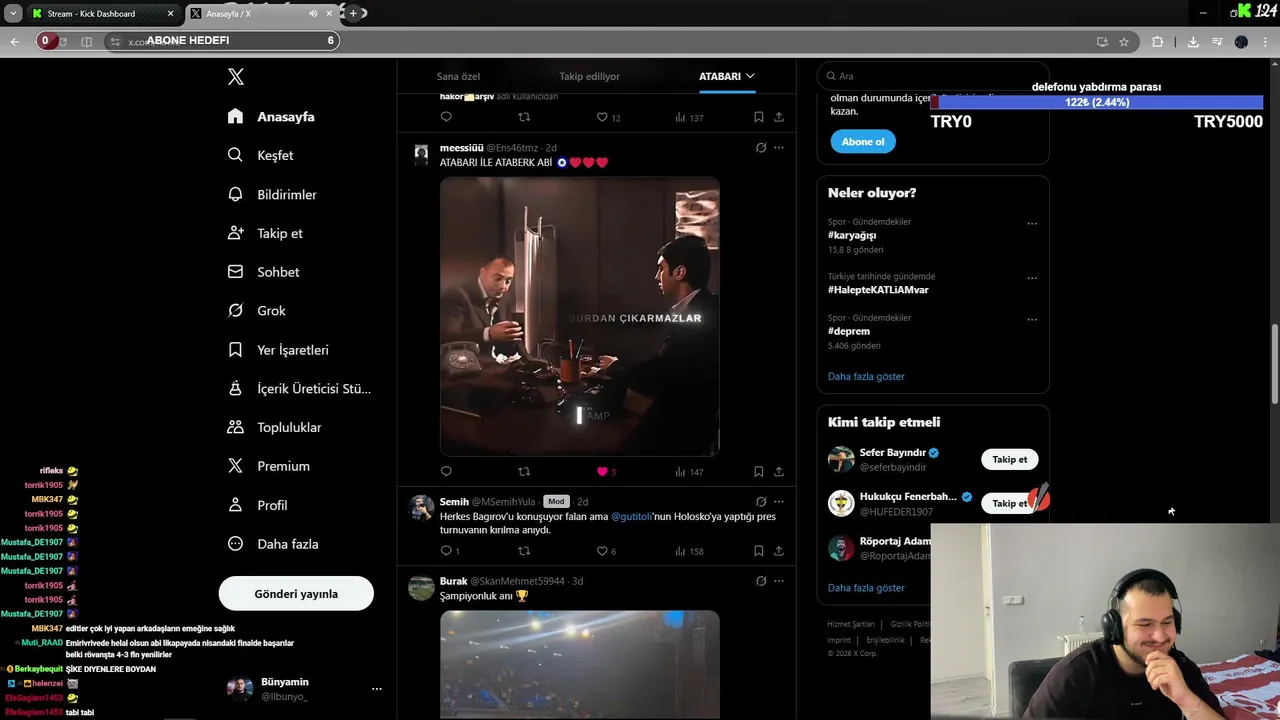Screen dimensions: 1280x720
Task: Share the post with 137 views
Action: (x=779, y=117)
